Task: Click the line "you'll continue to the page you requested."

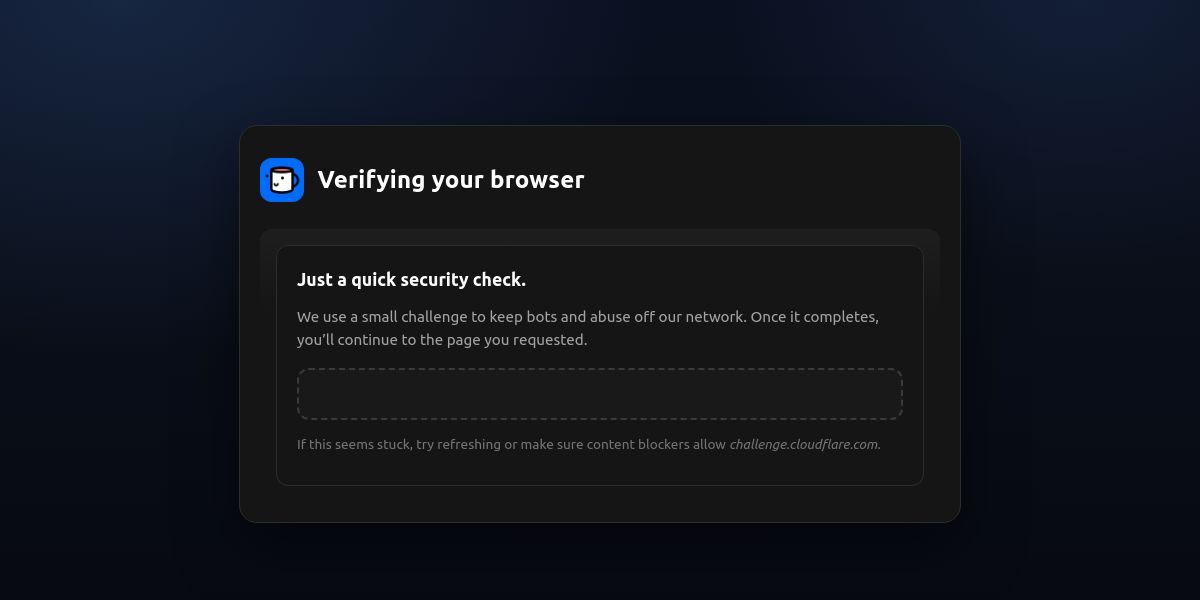Action: click(x=442, y=340)
